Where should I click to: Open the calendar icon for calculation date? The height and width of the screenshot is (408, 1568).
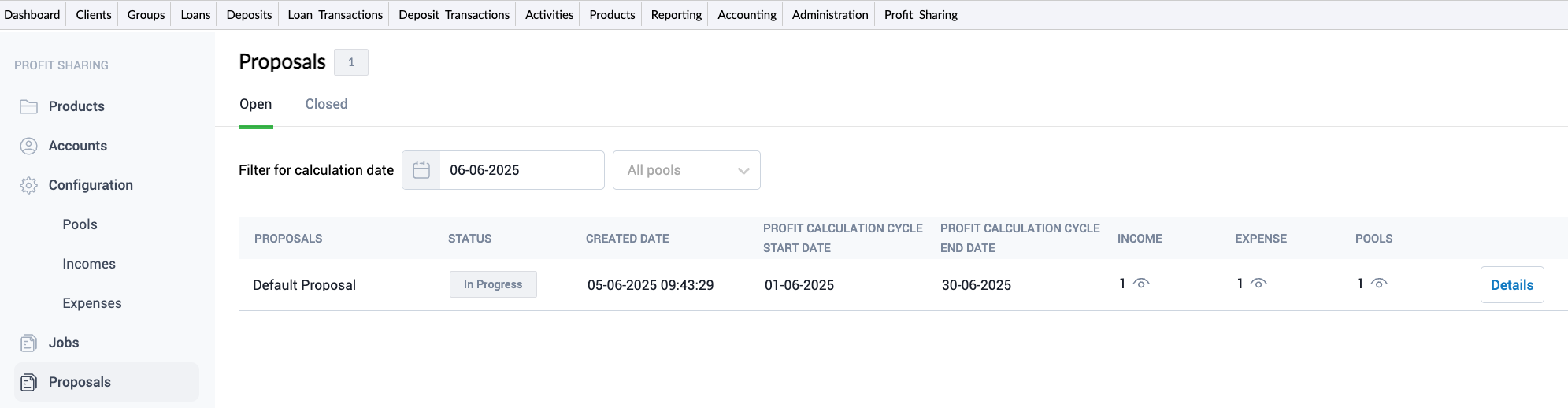click(421, 170)
